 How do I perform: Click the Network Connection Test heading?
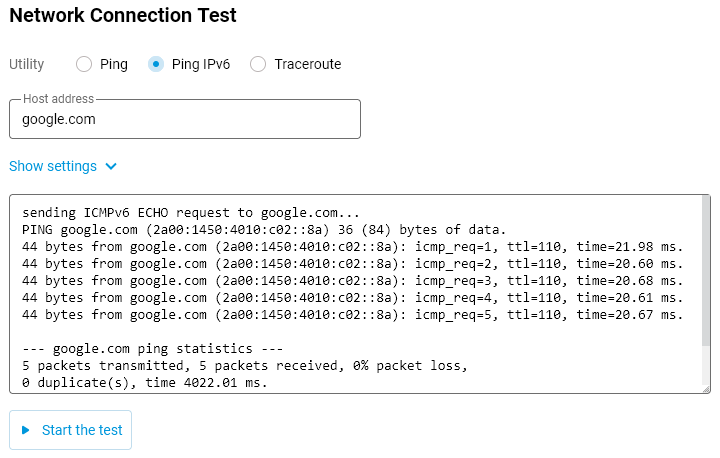(123, 16)
